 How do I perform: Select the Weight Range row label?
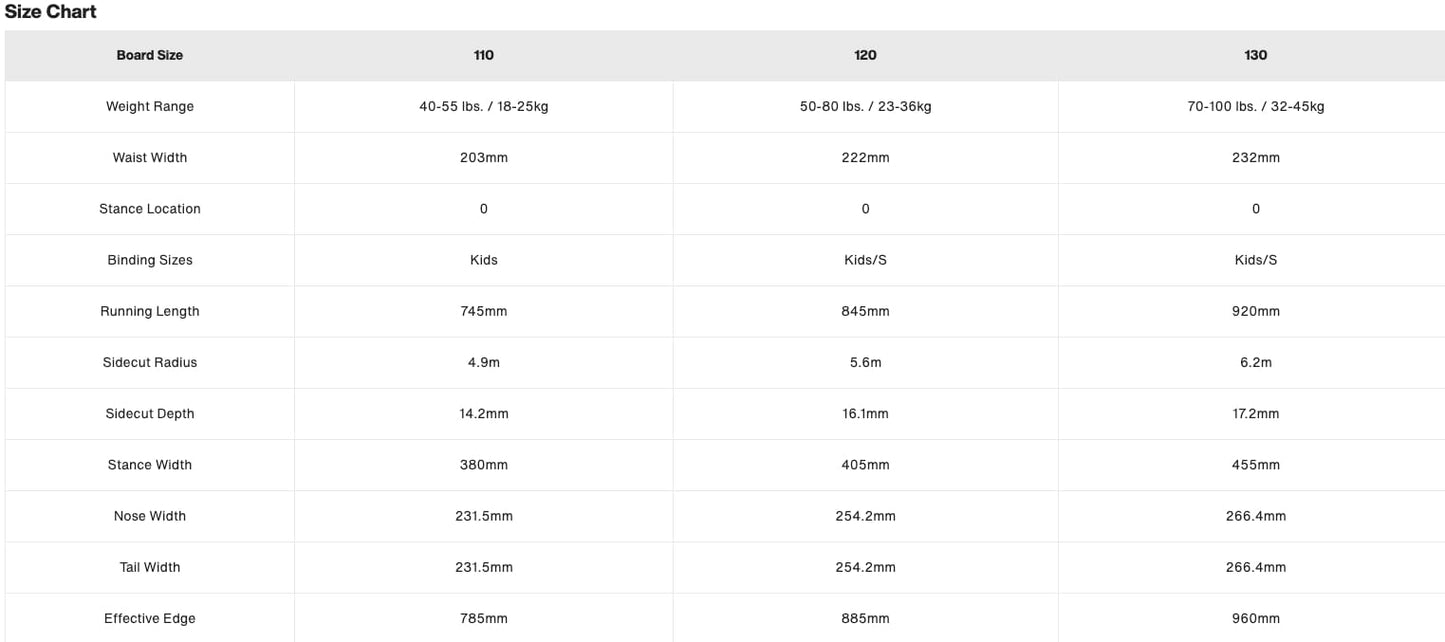150,107
